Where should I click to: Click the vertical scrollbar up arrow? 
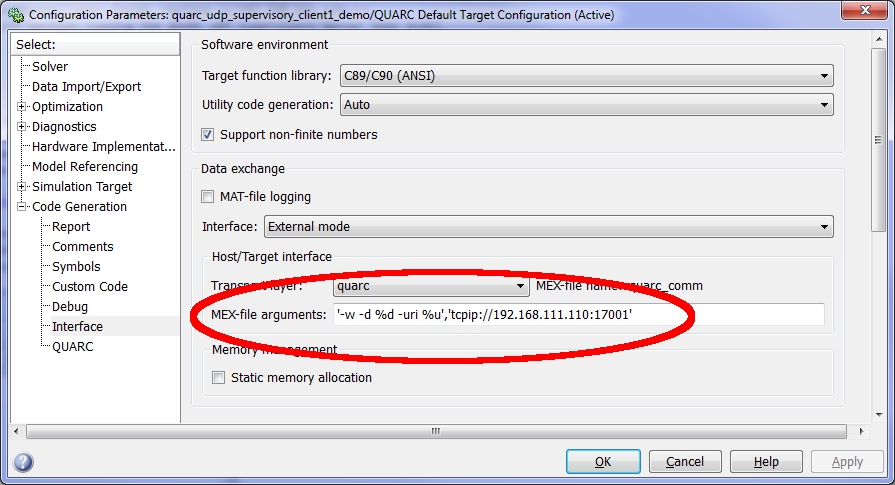[878, 39]
